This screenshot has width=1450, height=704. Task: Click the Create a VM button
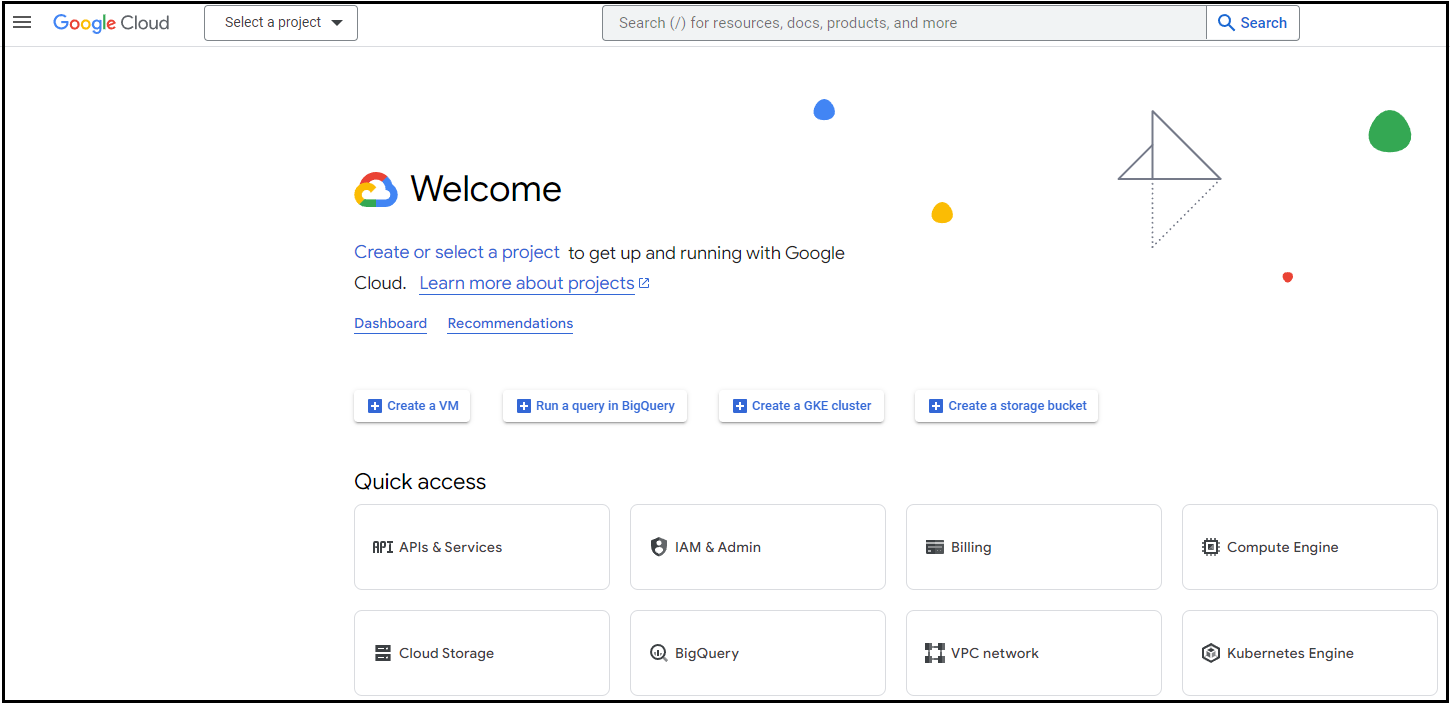tap(411, 405)
